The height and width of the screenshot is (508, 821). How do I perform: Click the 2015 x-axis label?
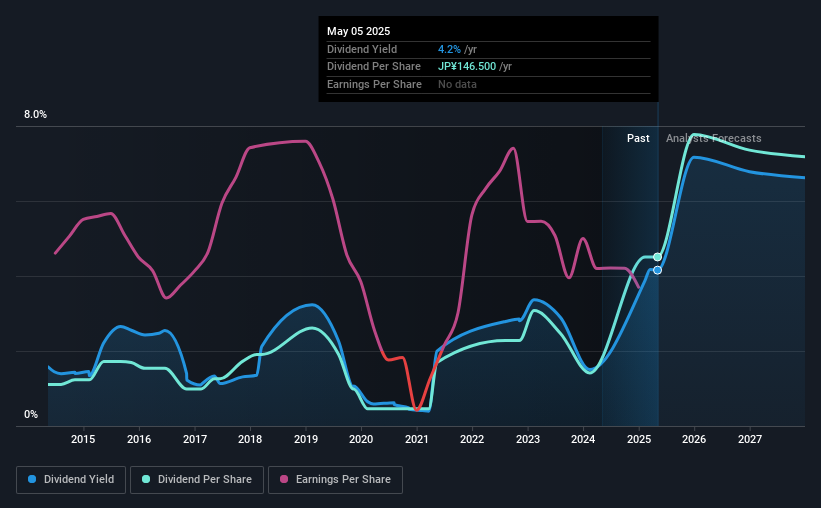[x=83, y=439]
